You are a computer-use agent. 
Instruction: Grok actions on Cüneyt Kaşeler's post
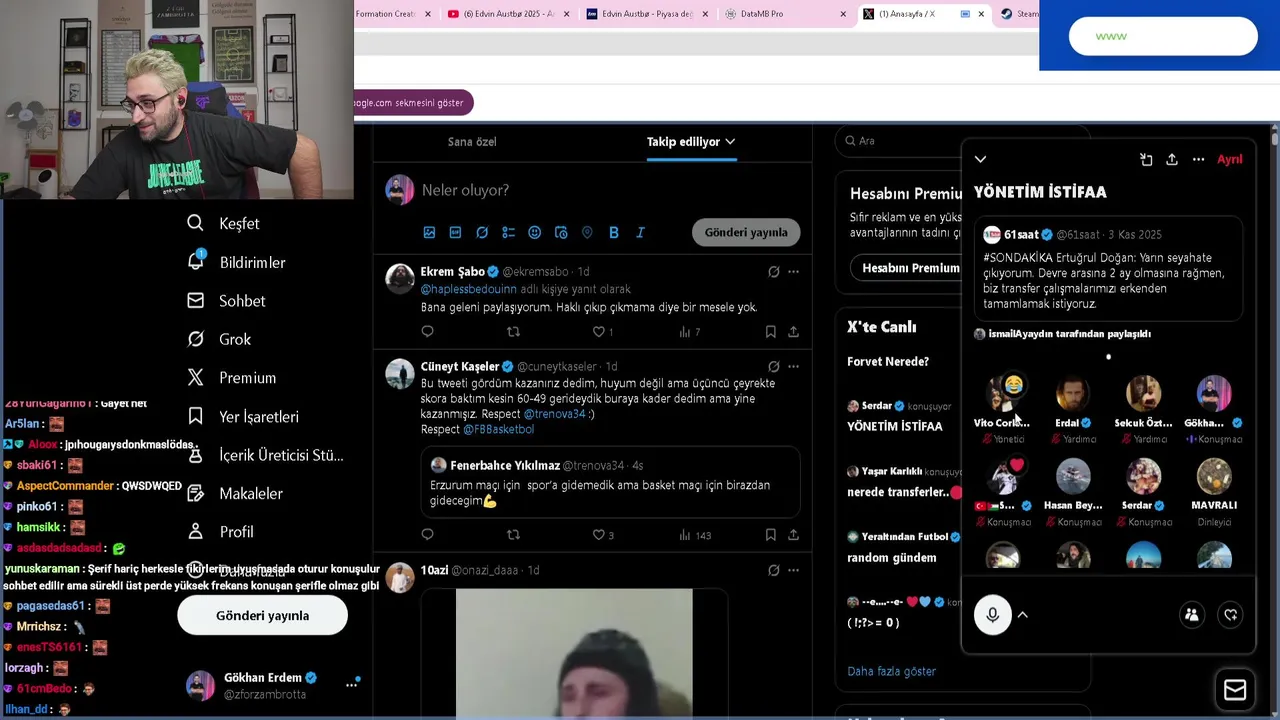773,367
